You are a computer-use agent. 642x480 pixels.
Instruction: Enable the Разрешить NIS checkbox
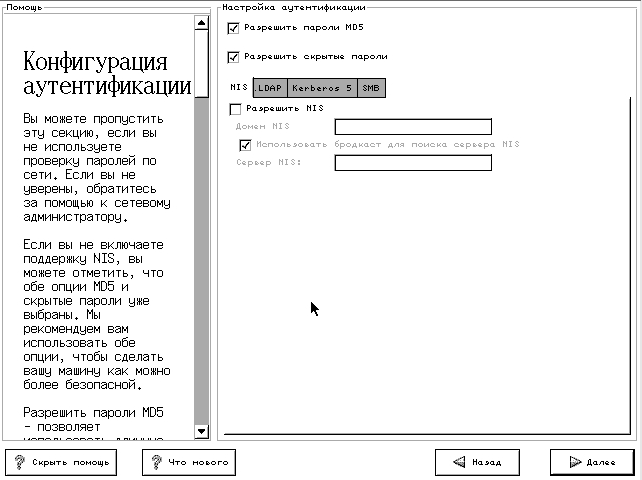pyautogui.click(x=235, y=108)
